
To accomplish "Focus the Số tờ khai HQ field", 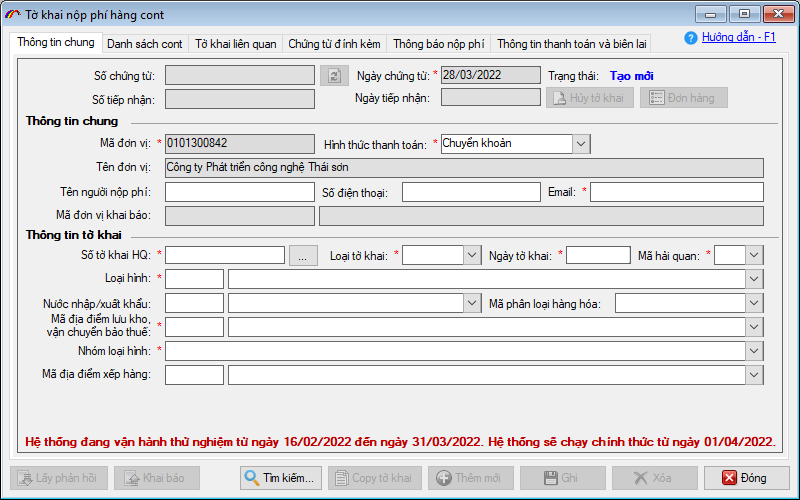I will [x=225, y=255].
